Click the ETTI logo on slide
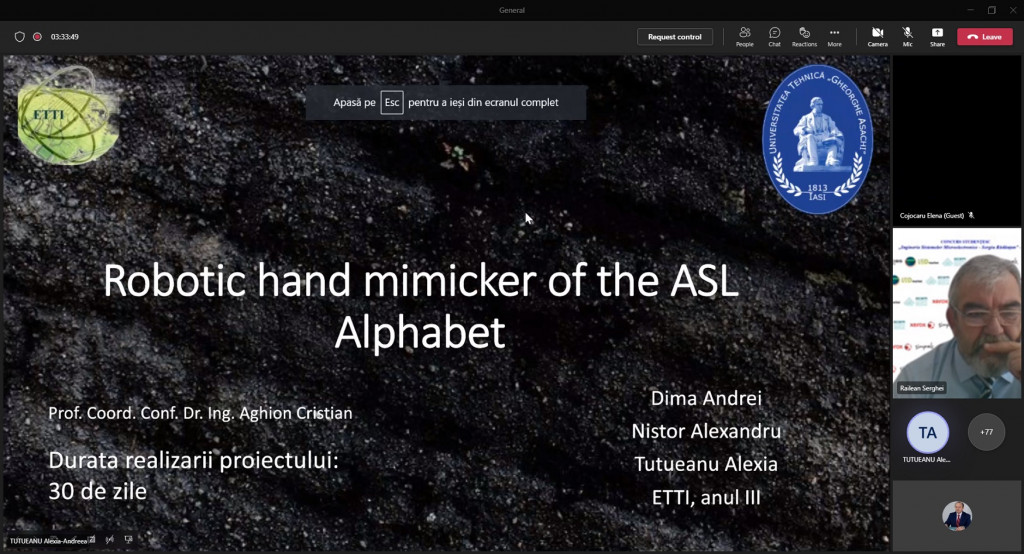Viewport: 1024px width, 554px height. coord(68,116)
